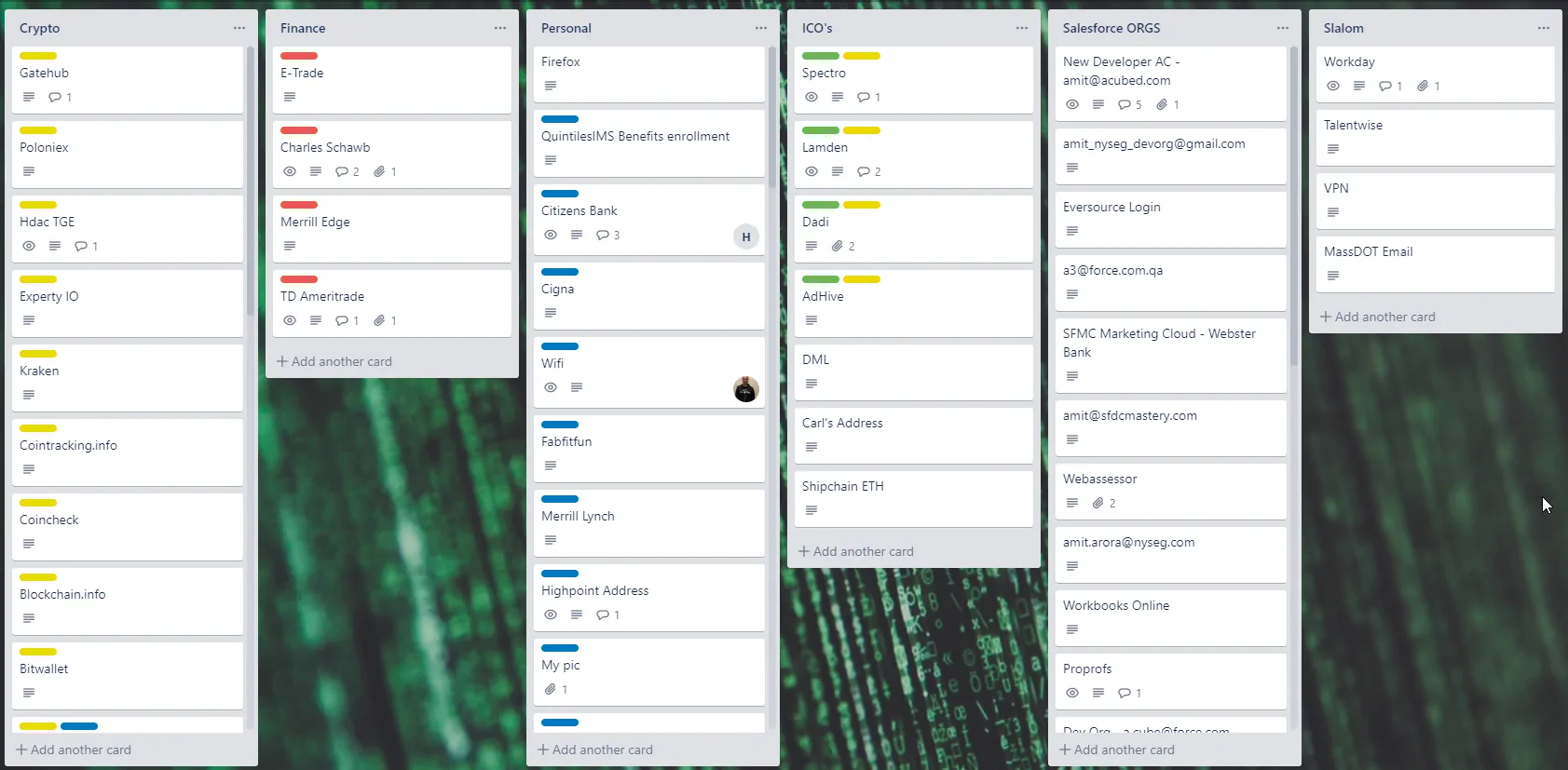Open the Workbooks Online card
Viewport: 1568px width, 770px height.
pos(1170,617)
